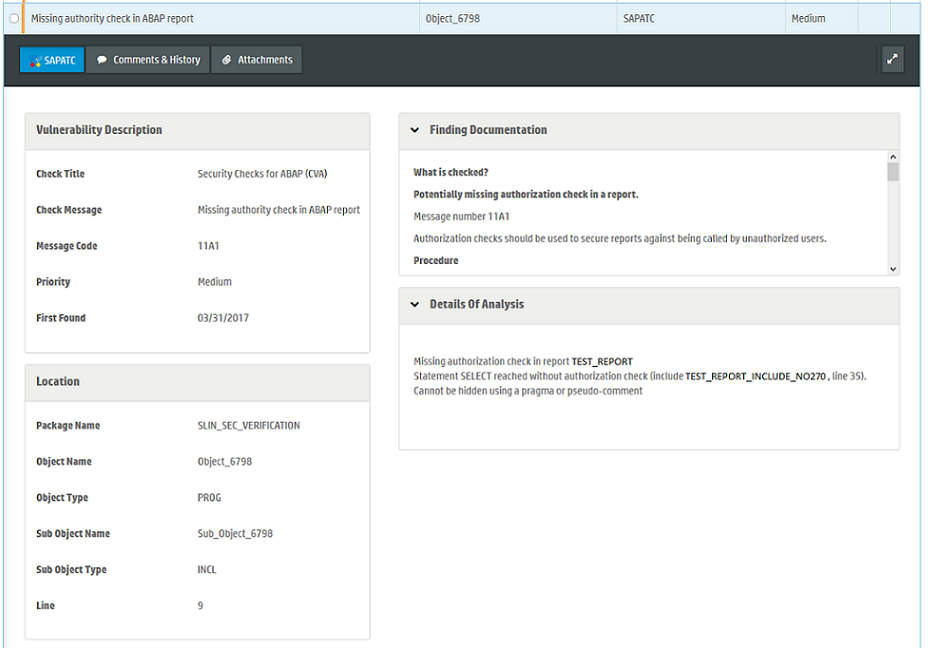
Task: Click the SAPATC cell in the finding row
Action: 638,18
